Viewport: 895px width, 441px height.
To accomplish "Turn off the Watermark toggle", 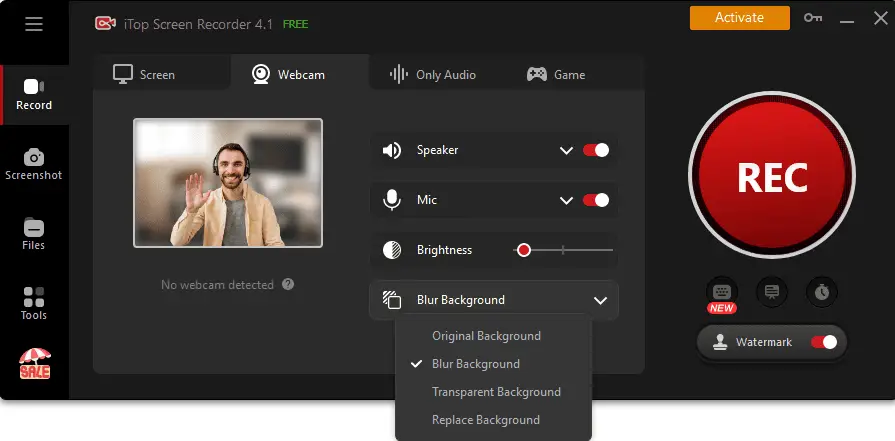I will (x=824, y=342).
